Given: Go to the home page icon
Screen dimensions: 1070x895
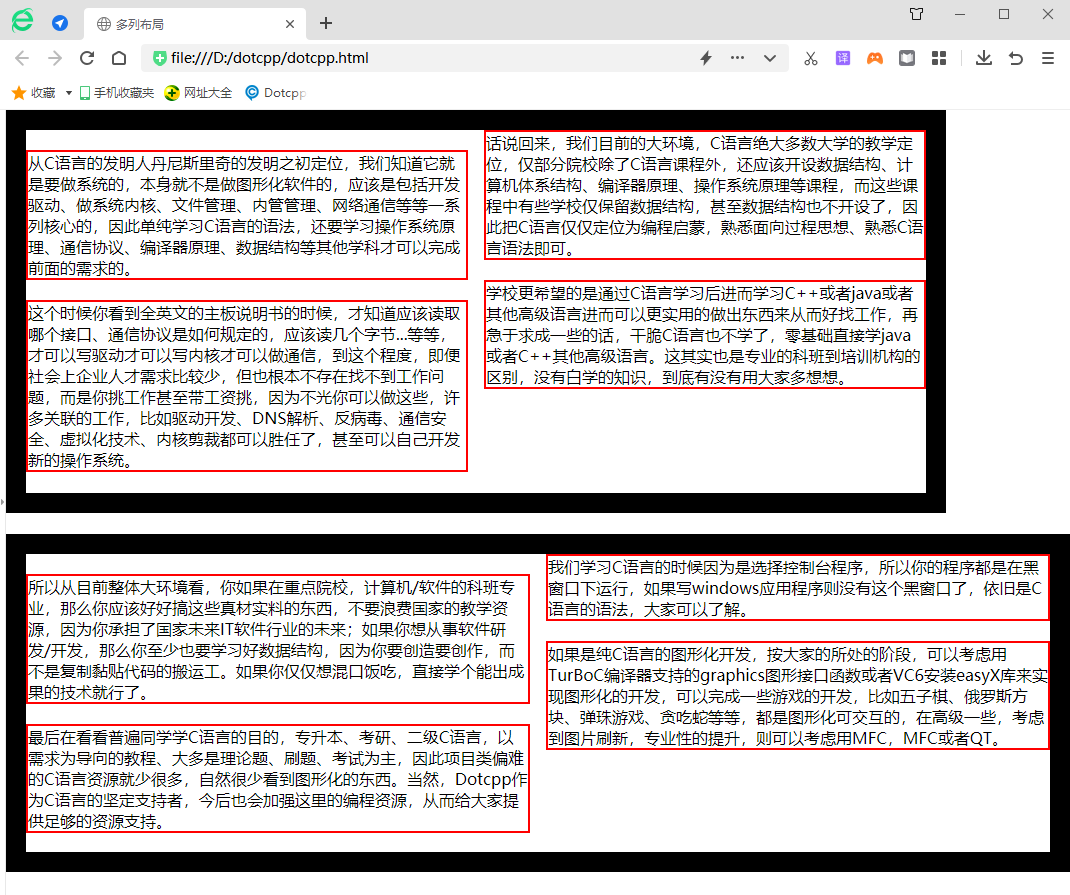Looking at the screenshot, I should click(x=118, y=58).
